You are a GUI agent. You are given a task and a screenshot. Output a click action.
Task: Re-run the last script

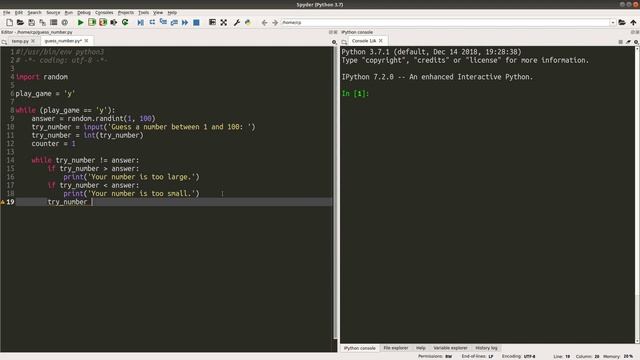(125, 22)
